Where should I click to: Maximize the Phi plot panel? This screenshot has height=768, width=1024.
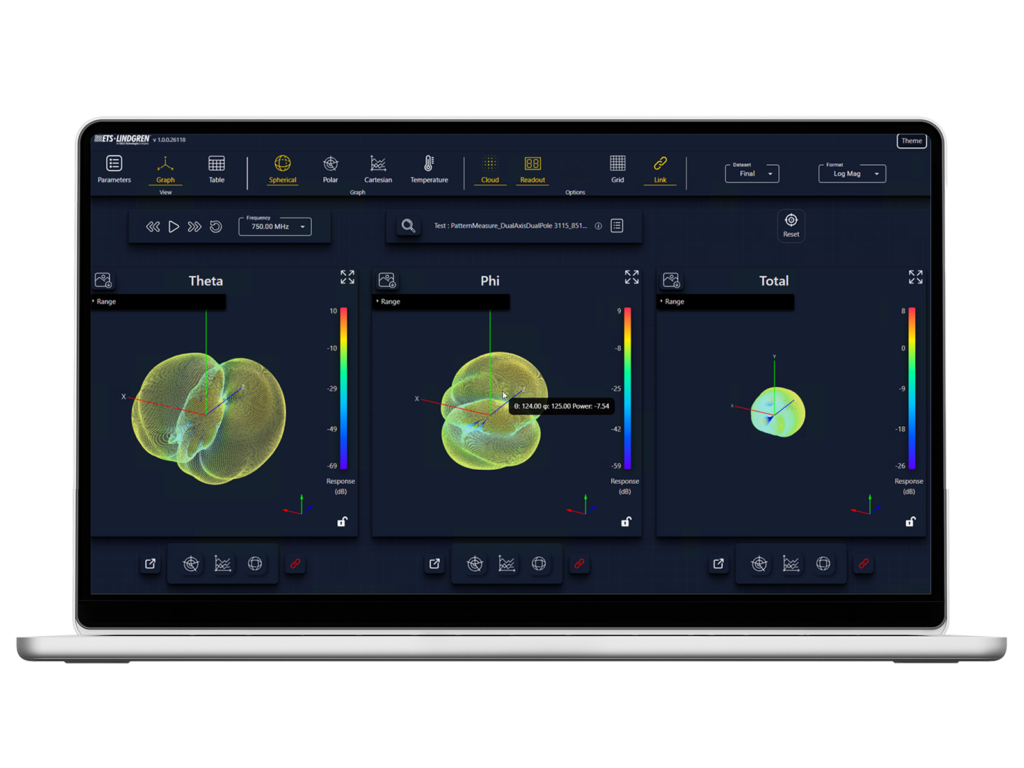click(x=632, y=277)
